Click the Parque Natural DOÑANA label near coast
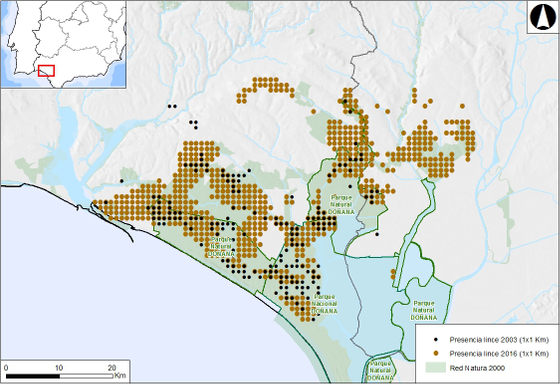 click(221, 247)
